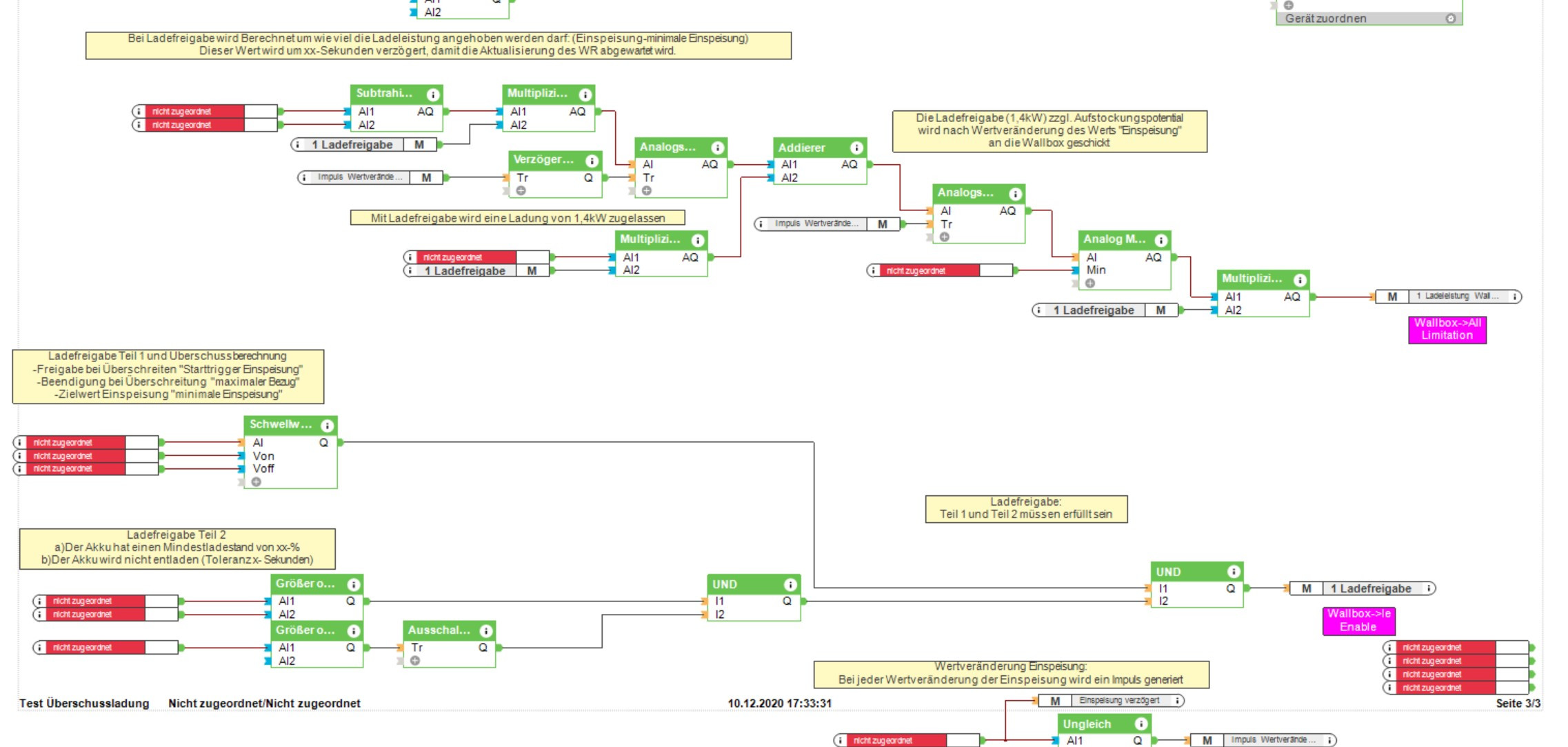This screenshot has height=747, width=1568.
Task: Click info icon of right UND block
Action: (1233, 572)
